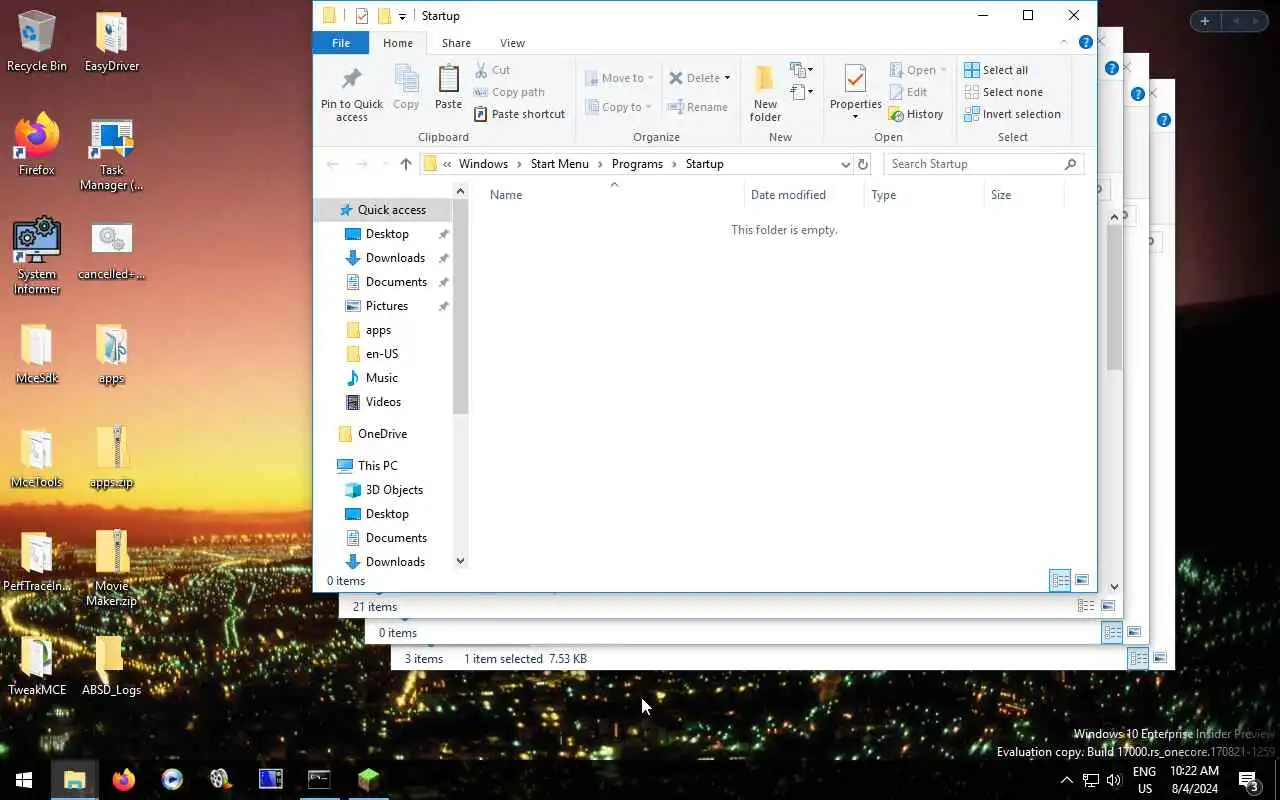The height and width of the screenshot is (800, 1280).
Task: Click the search magnifier icon
Action: pos(1070,164)
